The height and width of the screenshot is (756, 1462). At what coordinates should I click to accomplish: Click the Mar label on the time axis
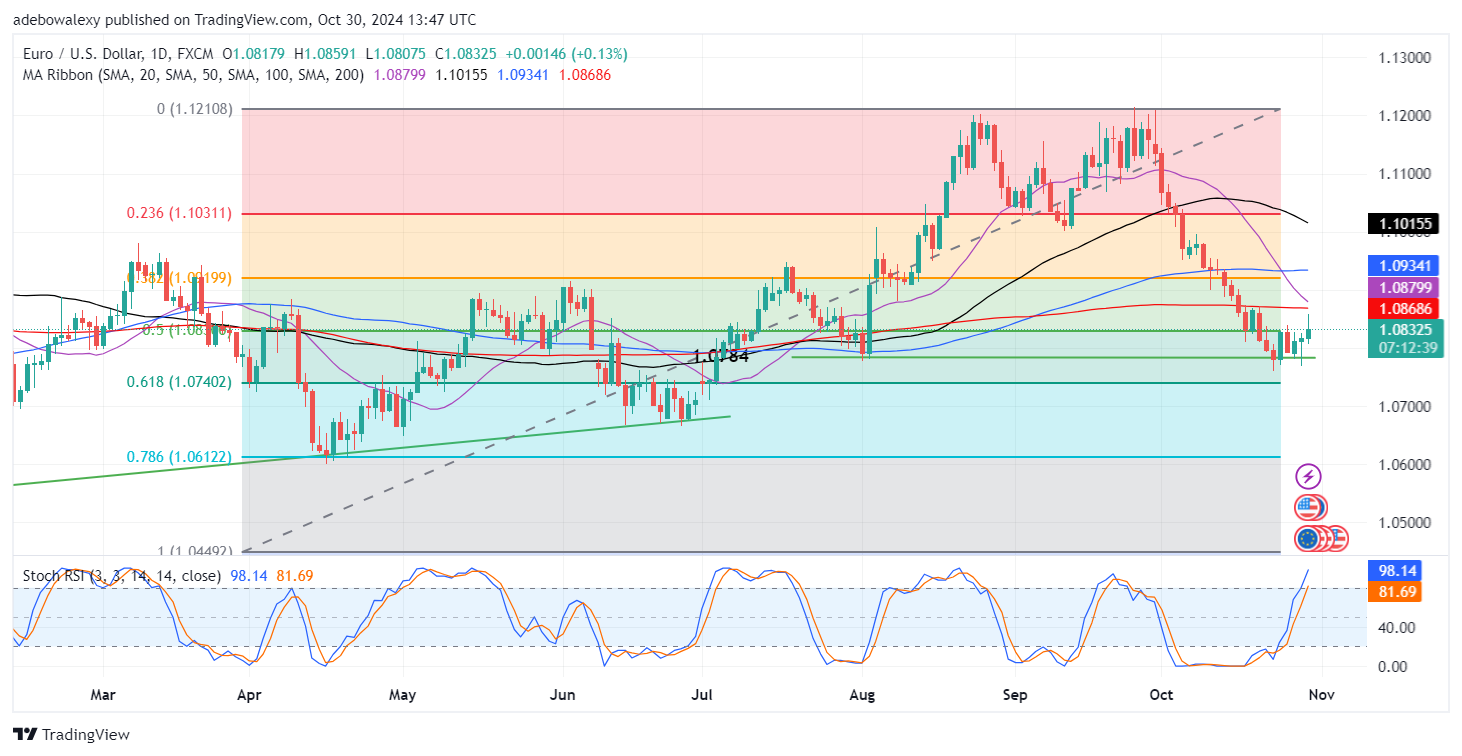tap(104, 694)
